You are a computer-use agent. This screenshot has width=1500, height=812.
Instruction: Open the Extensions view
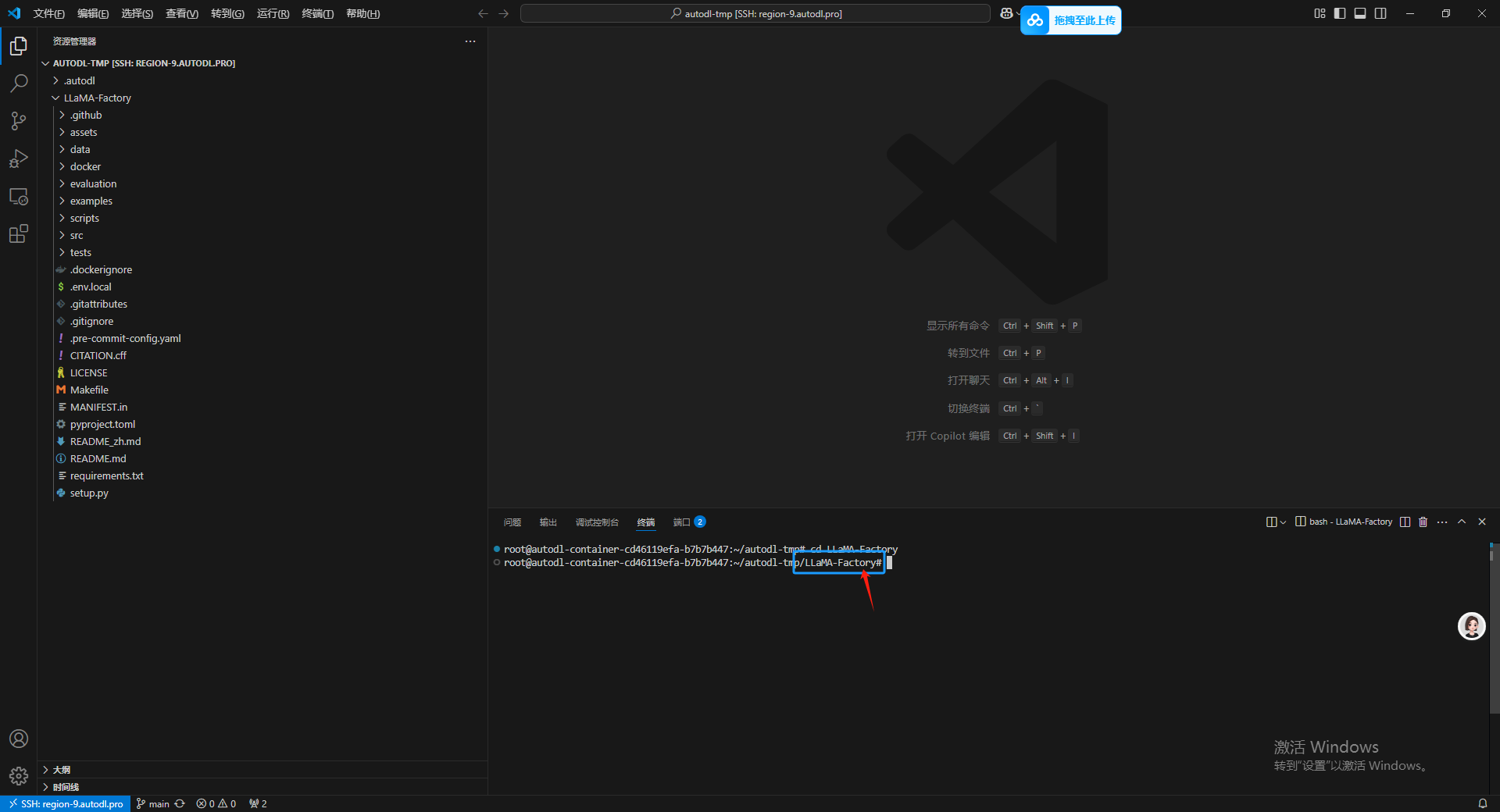19,233
